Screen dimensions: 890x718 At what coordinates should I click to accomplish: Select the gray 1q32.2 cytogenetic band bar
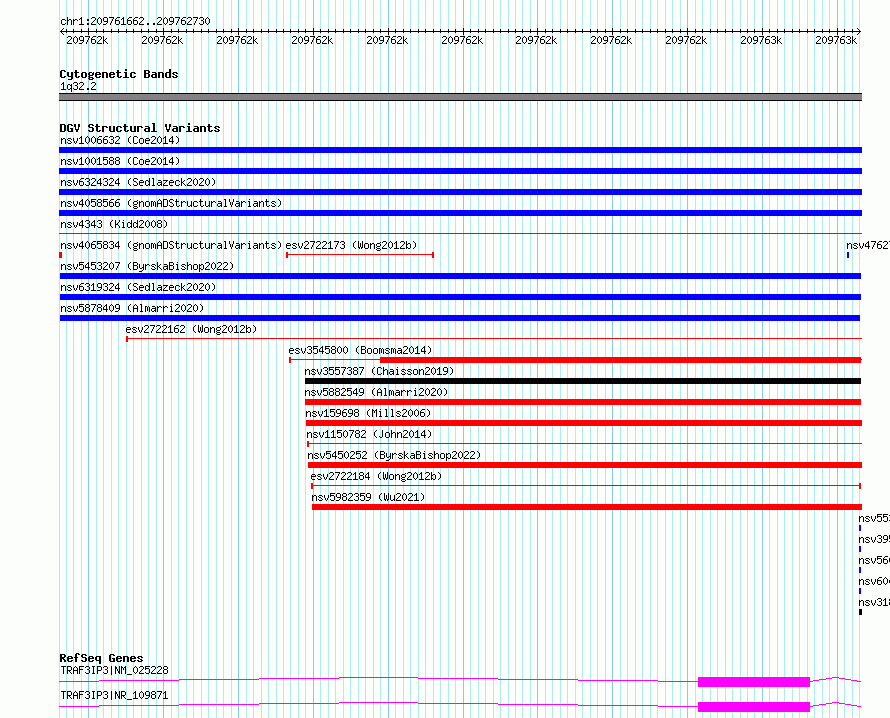coord(460,97)
